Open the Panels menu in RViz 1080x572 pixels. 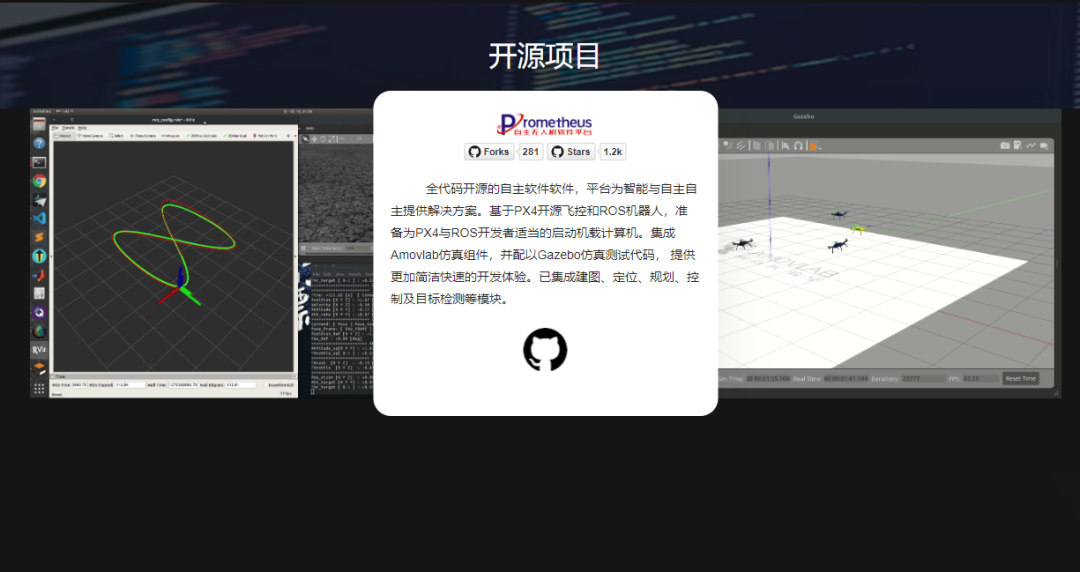click(x=69, y=128)
